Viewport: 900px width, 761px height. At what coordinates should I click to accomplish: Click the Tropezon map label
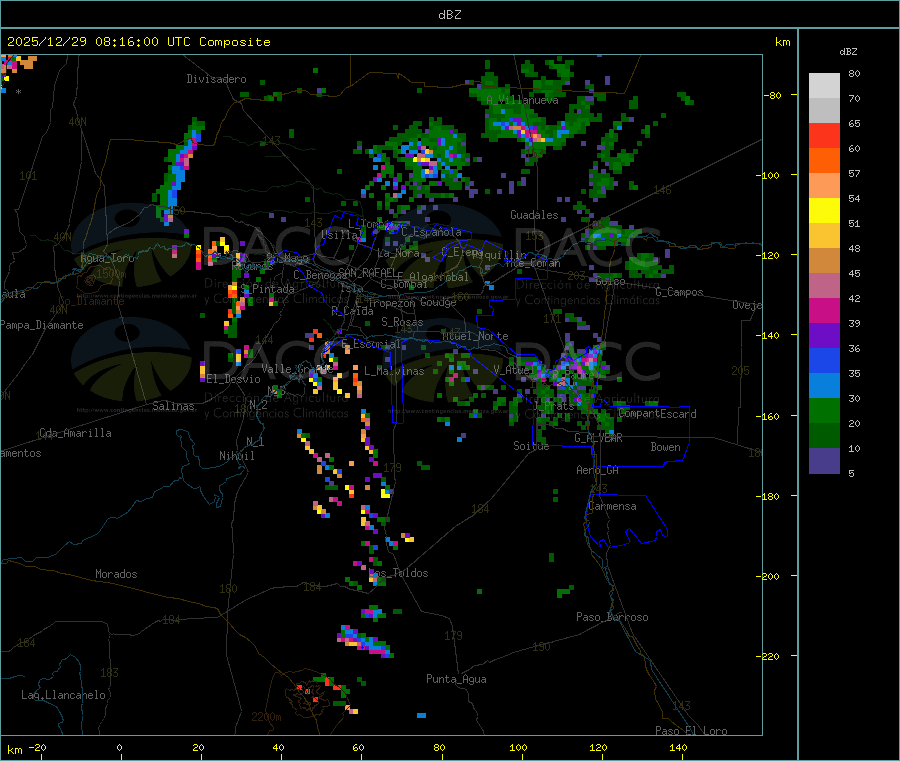tap(392, 302)
